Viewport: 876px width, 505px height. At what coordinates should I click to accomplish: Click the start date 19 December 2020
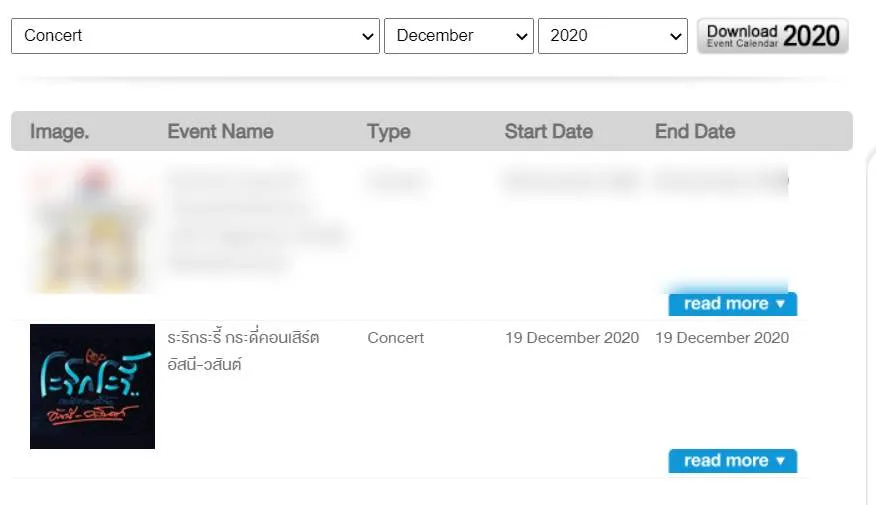(571, 338)
